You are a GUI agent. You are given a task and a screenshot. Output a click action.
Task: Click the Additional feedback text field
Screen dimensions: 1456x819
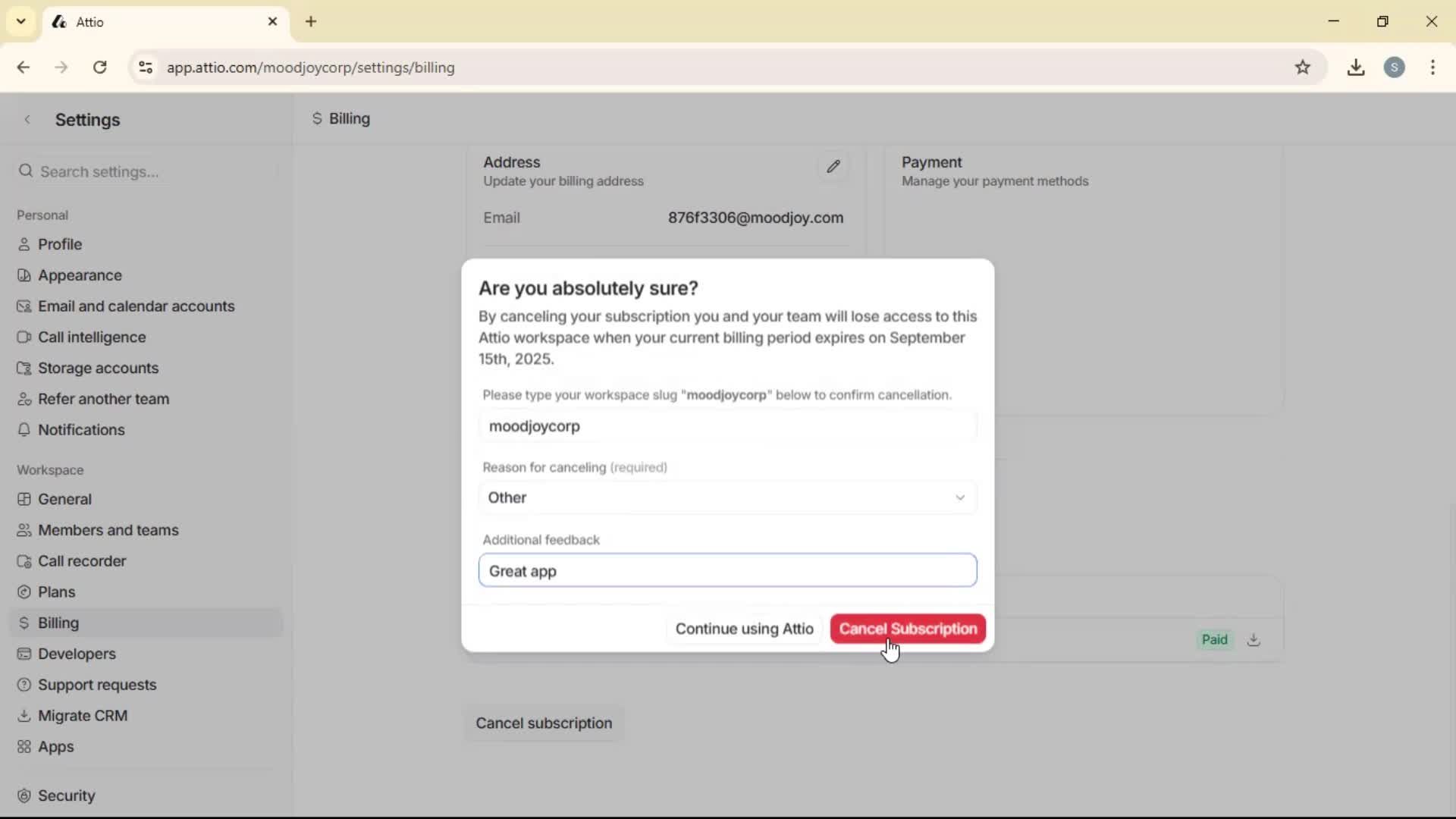pyautogui.click(x=726, y=571)
